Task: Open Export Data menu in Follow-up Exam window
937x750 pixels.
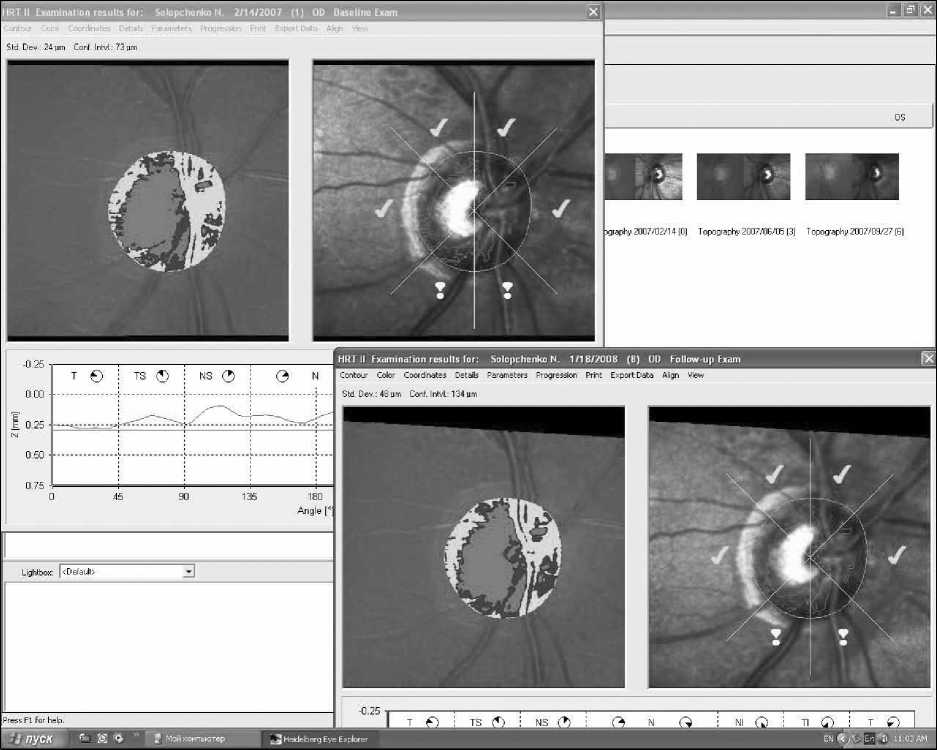Action: [x=631, y=375]
